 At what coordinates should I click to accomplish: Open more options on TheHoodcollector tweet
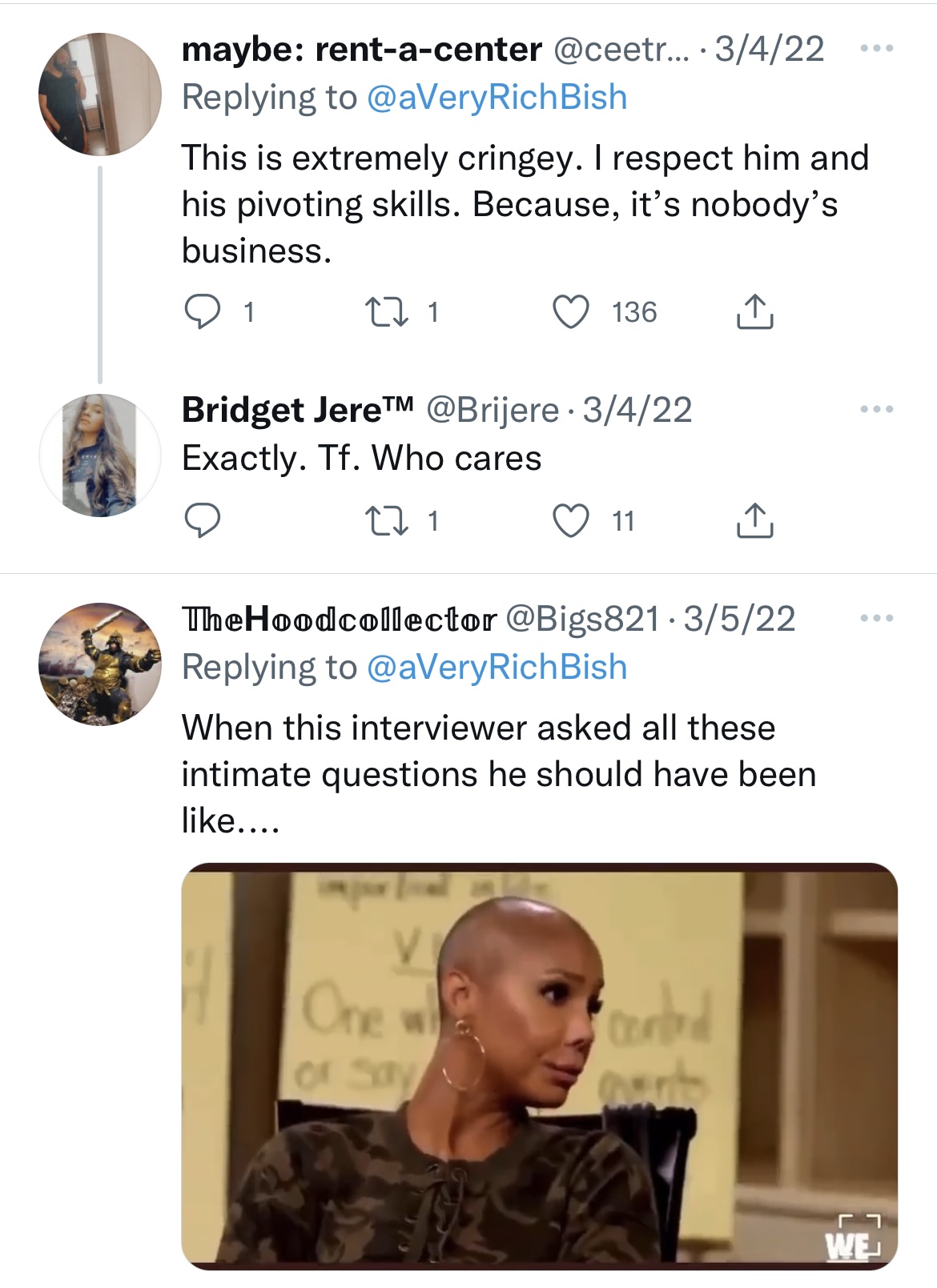coord(876,619)
